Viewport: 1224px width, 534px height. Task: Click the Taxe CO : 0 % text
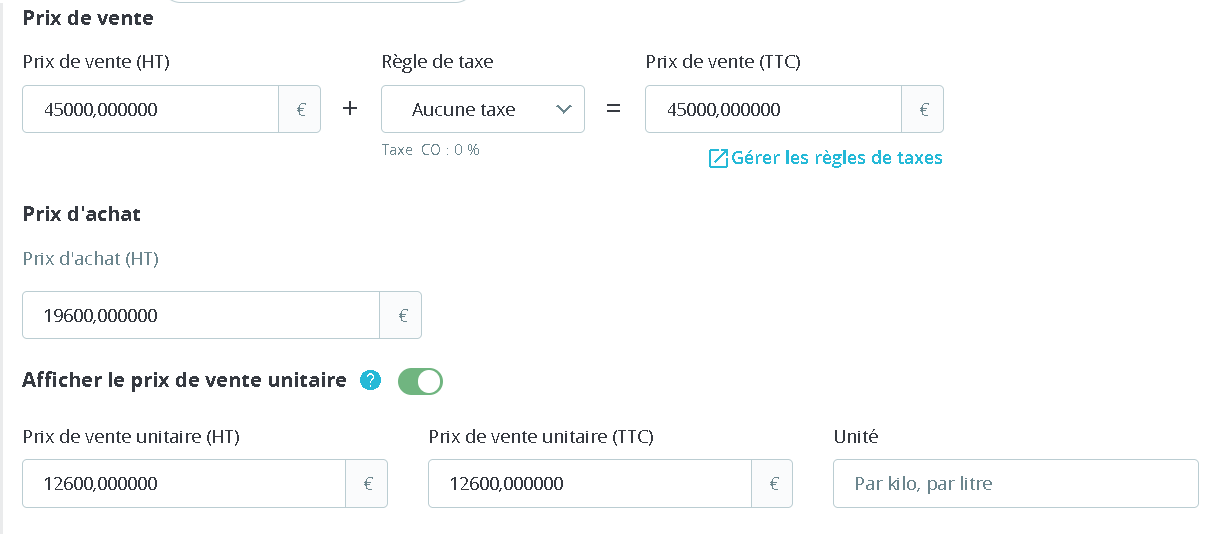click(x=431, y=150)
